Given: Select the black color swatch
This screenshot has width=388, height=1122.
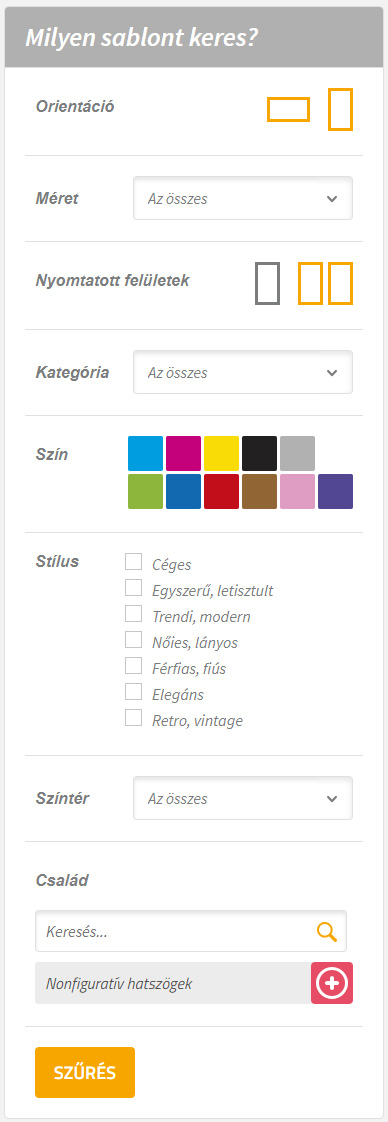Looking at the screenshot, I should 259,453.
